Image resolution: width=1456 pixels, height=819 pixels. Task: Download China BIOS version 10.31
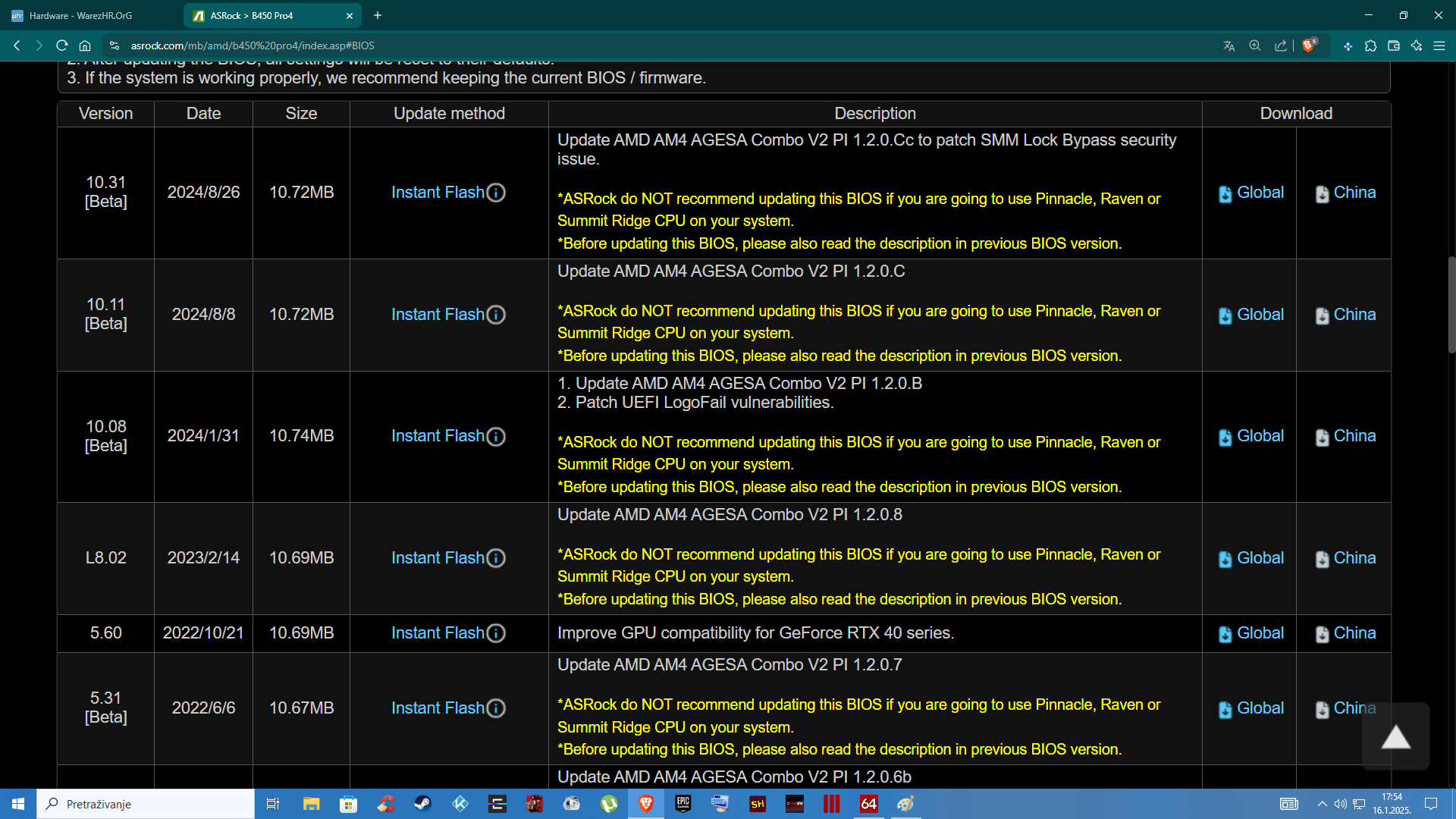[x=1345, y=193]
